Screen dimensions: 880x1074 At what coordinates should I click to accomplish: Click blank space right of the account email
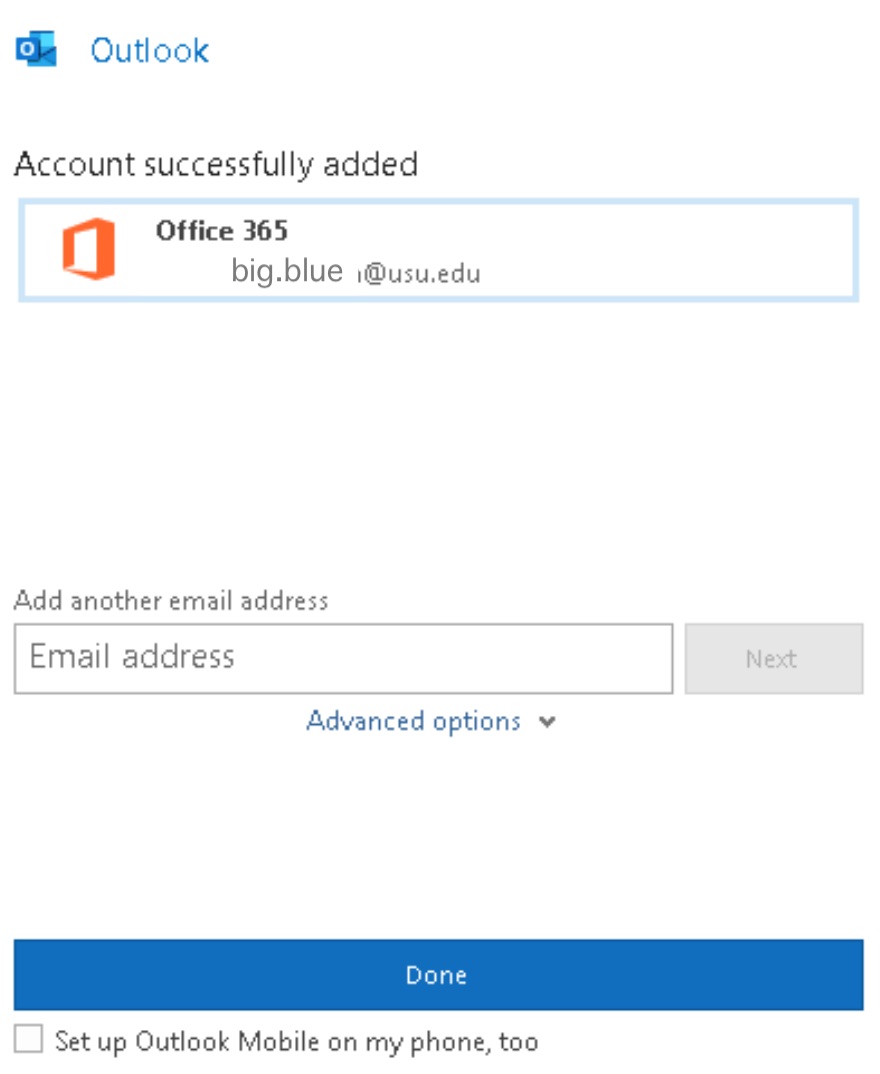pyautogui.click(x=668, y=272)
